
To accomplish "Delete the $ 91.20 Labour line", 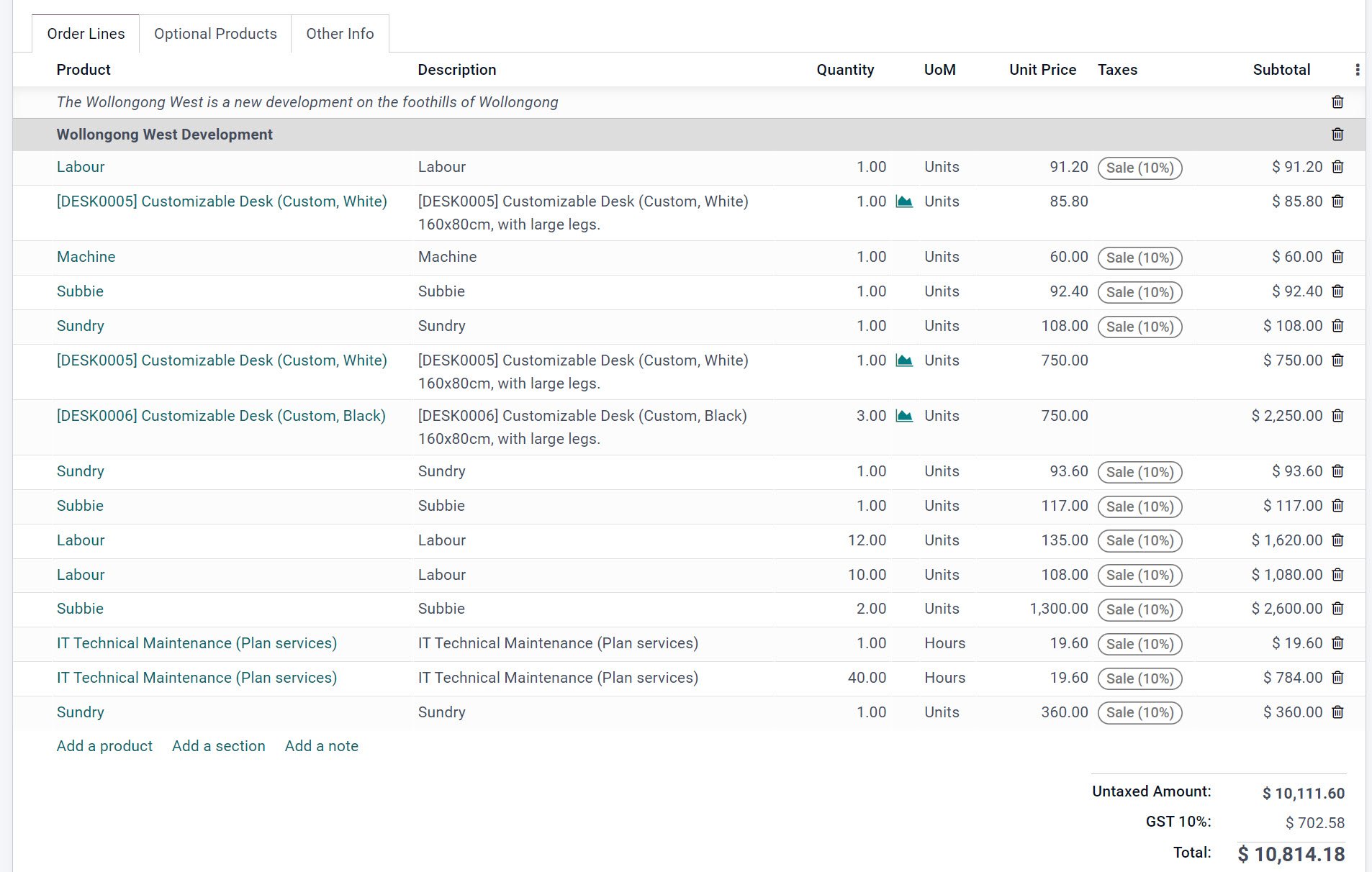I will click(x=1337, y=167).
